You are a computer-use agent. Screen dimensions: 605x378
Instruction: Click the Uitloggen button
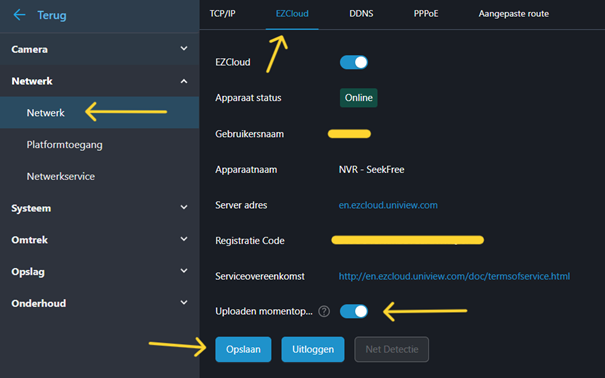point(313,349)
